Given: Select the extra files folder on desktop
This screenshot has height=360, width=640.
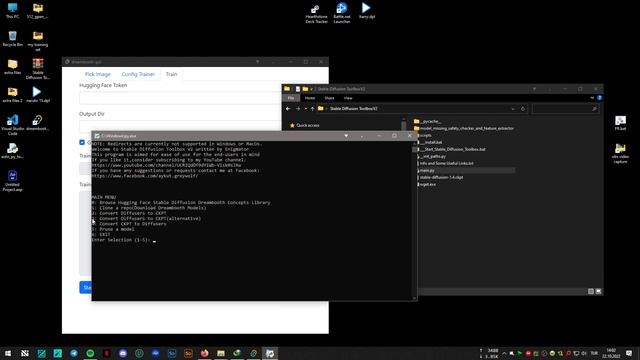Looking at the screenshot, I should coord(12,67).
